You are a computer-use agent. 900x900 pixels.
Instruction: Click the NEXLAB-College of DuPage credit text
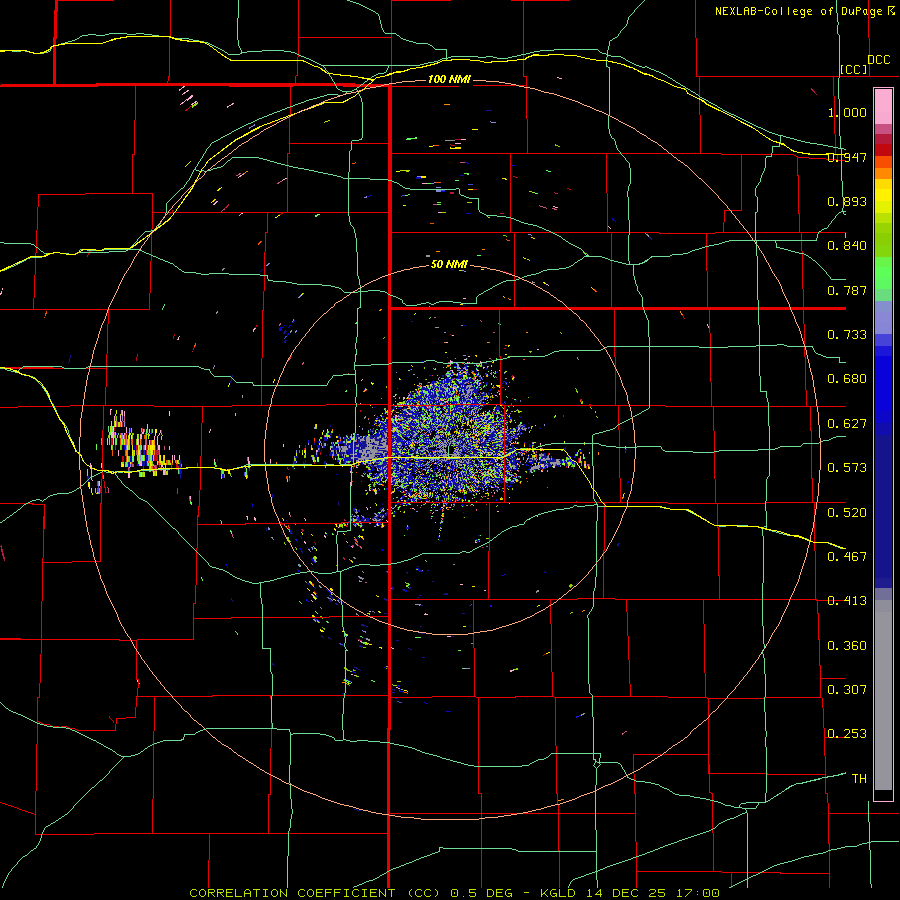[x=798, y=11]
